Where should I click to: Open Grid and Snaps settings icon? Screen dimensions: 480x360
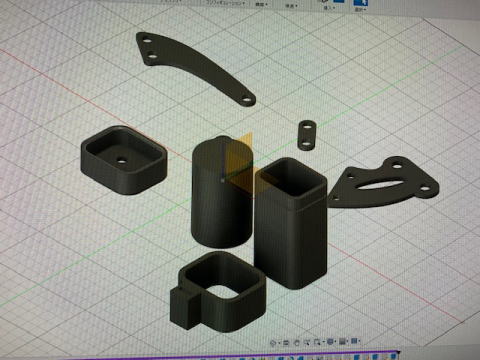tap(342, 341)
